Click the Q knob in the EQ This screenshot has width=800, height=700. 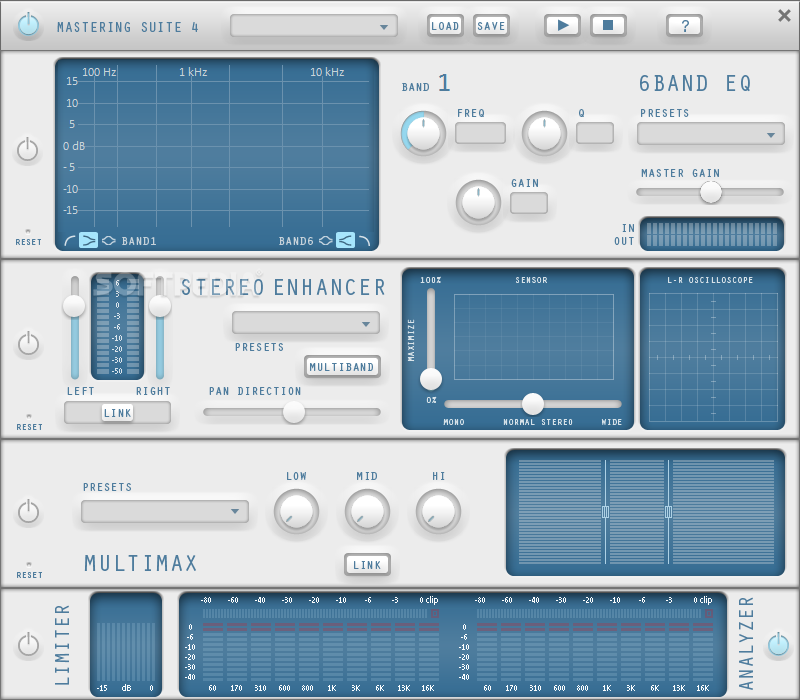click(544, 133)
